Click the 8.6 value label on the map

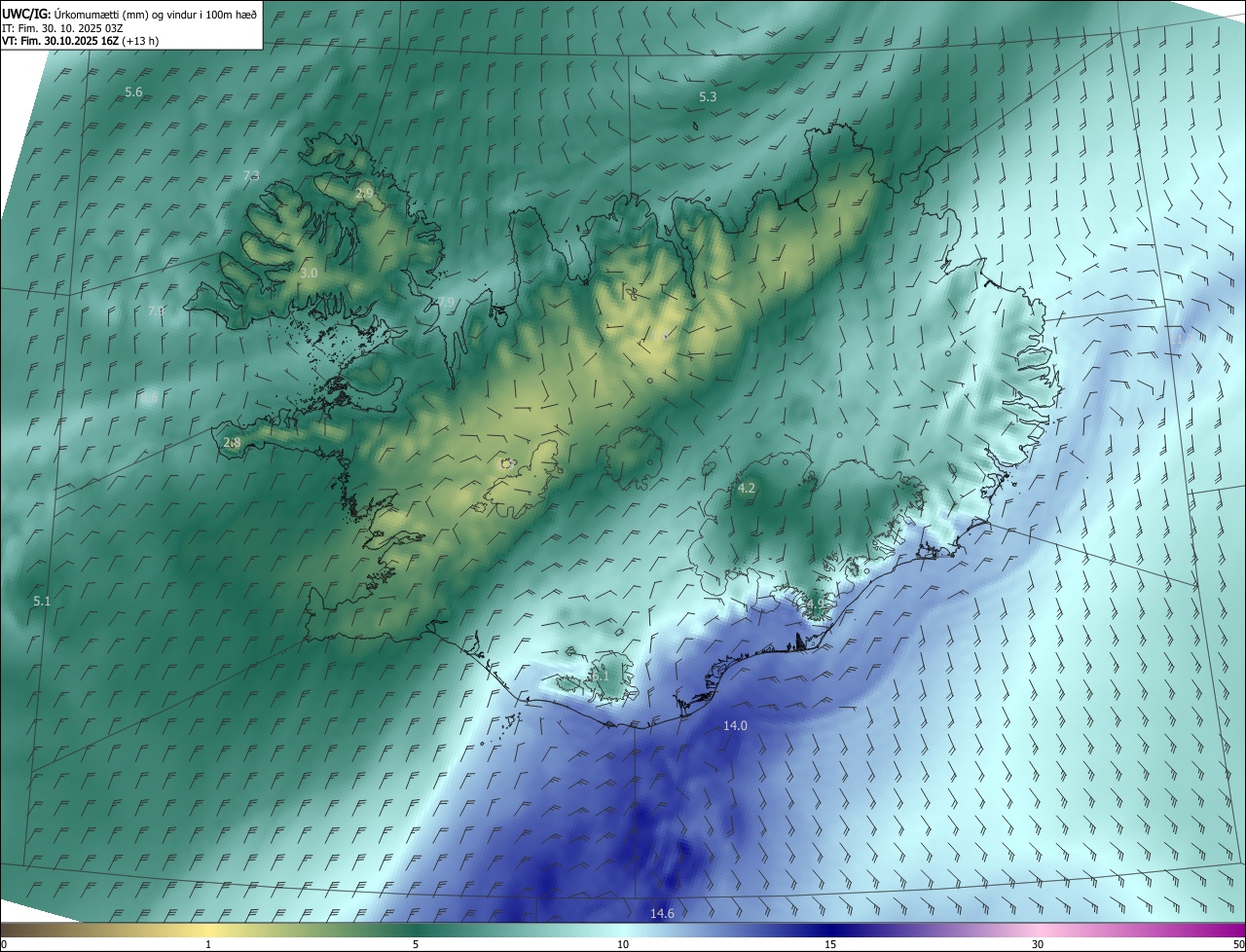point(148,397)
